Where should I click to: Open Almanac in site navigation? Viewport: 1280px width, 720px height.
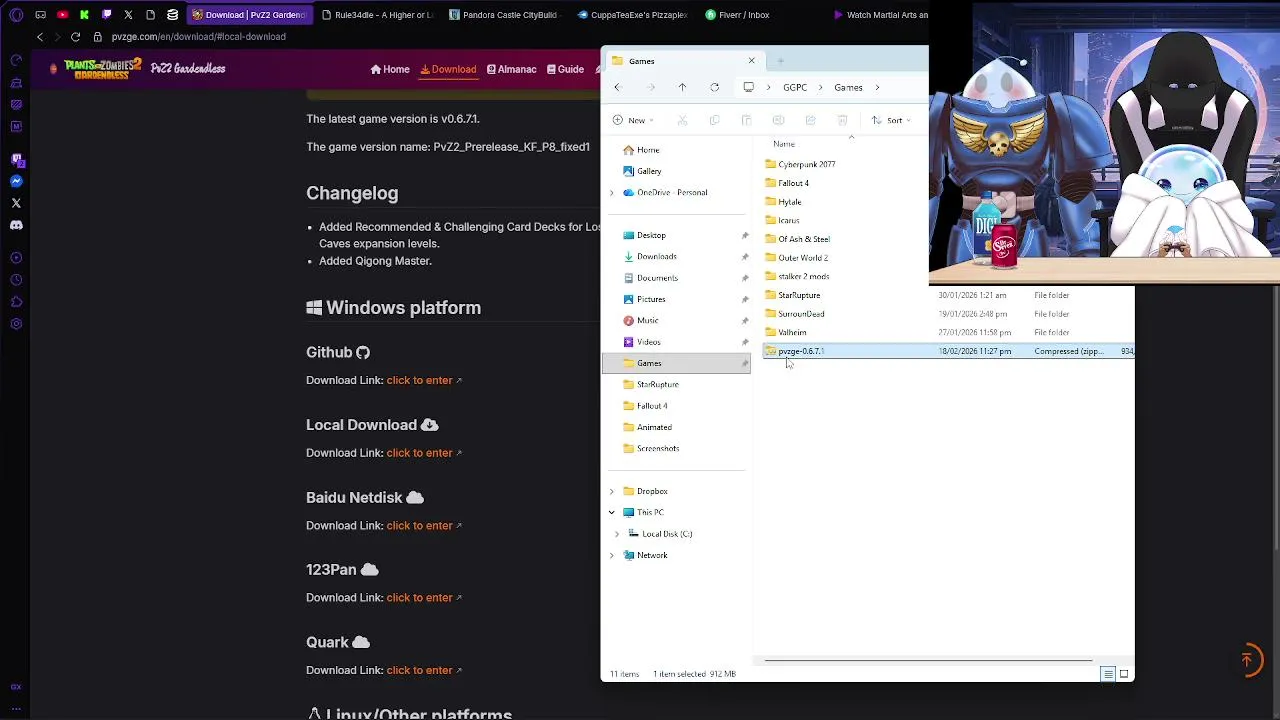click(x=512, y=70)
